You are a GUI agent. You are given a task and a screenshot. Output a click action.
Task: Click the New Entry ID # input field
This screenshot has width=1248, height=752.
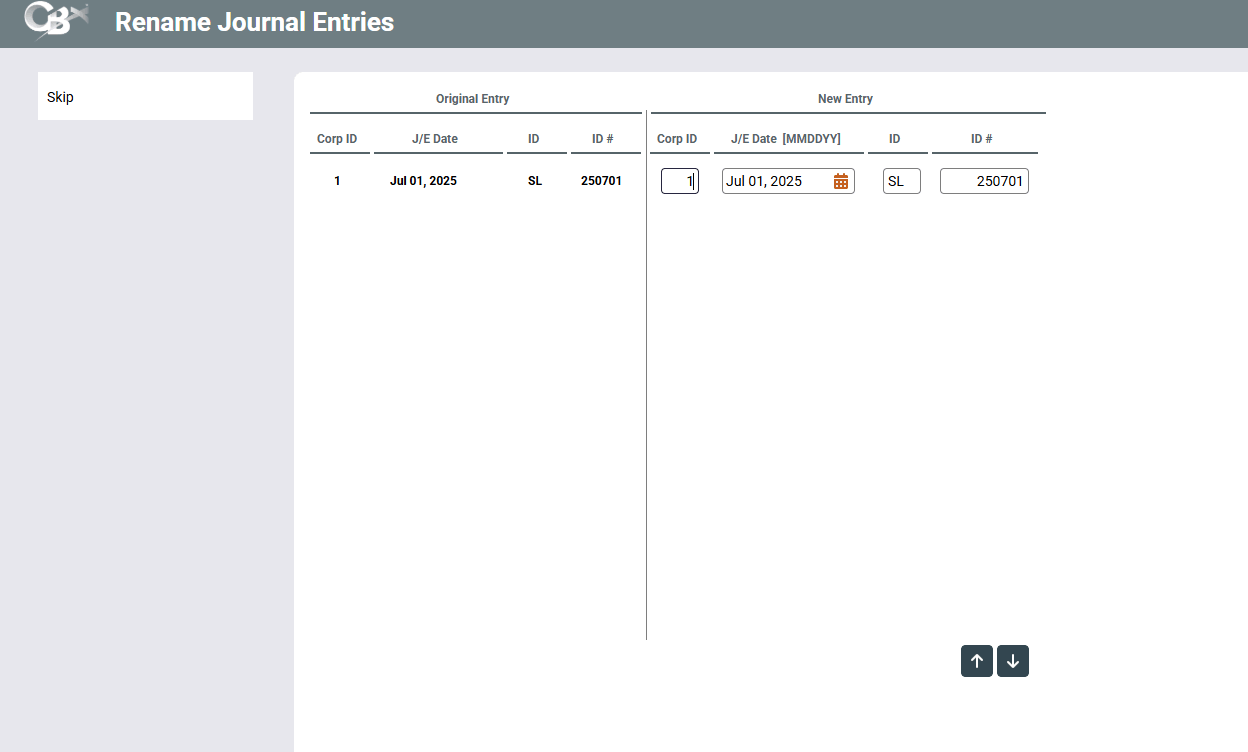coord(984,181)
